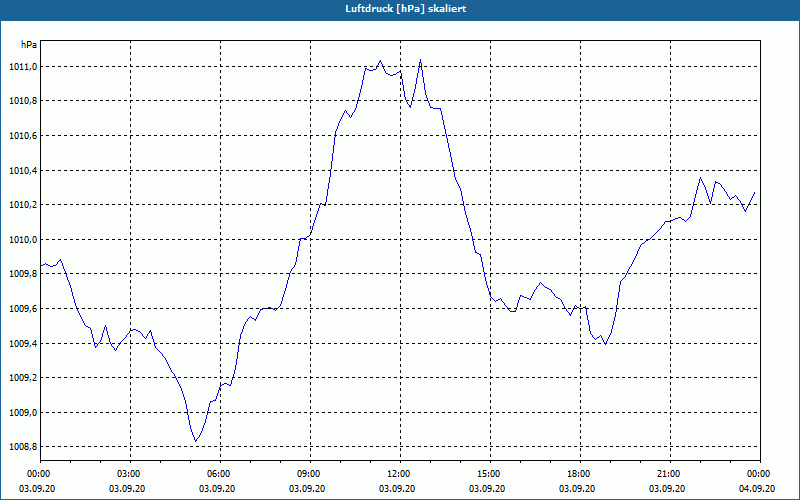Select the 1009,2 y-axis value
The image size is (800, 500).
pyautogui.click(x=23, y=378)
